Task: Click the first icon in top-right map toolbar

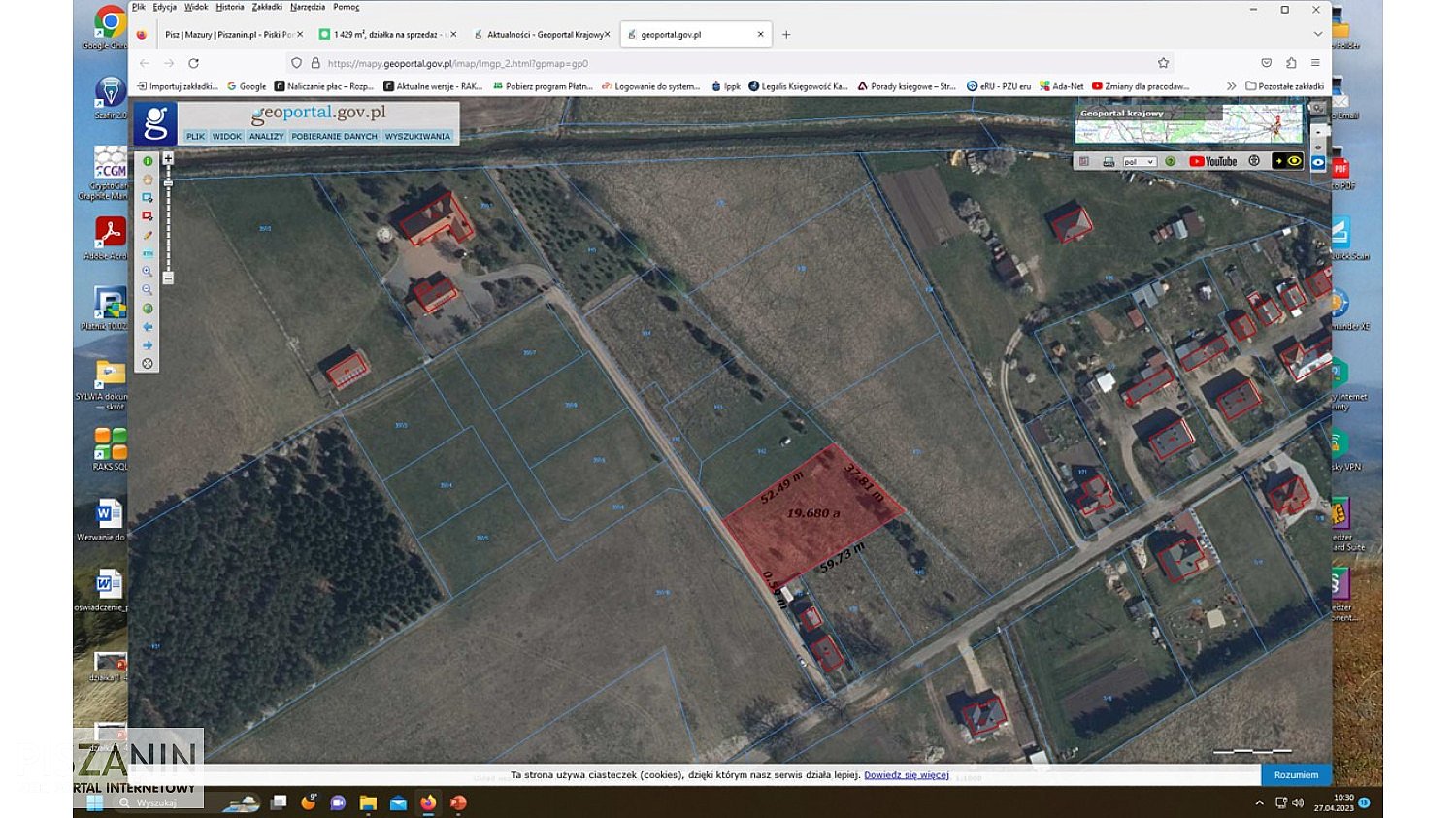Action: (1085, 162)
